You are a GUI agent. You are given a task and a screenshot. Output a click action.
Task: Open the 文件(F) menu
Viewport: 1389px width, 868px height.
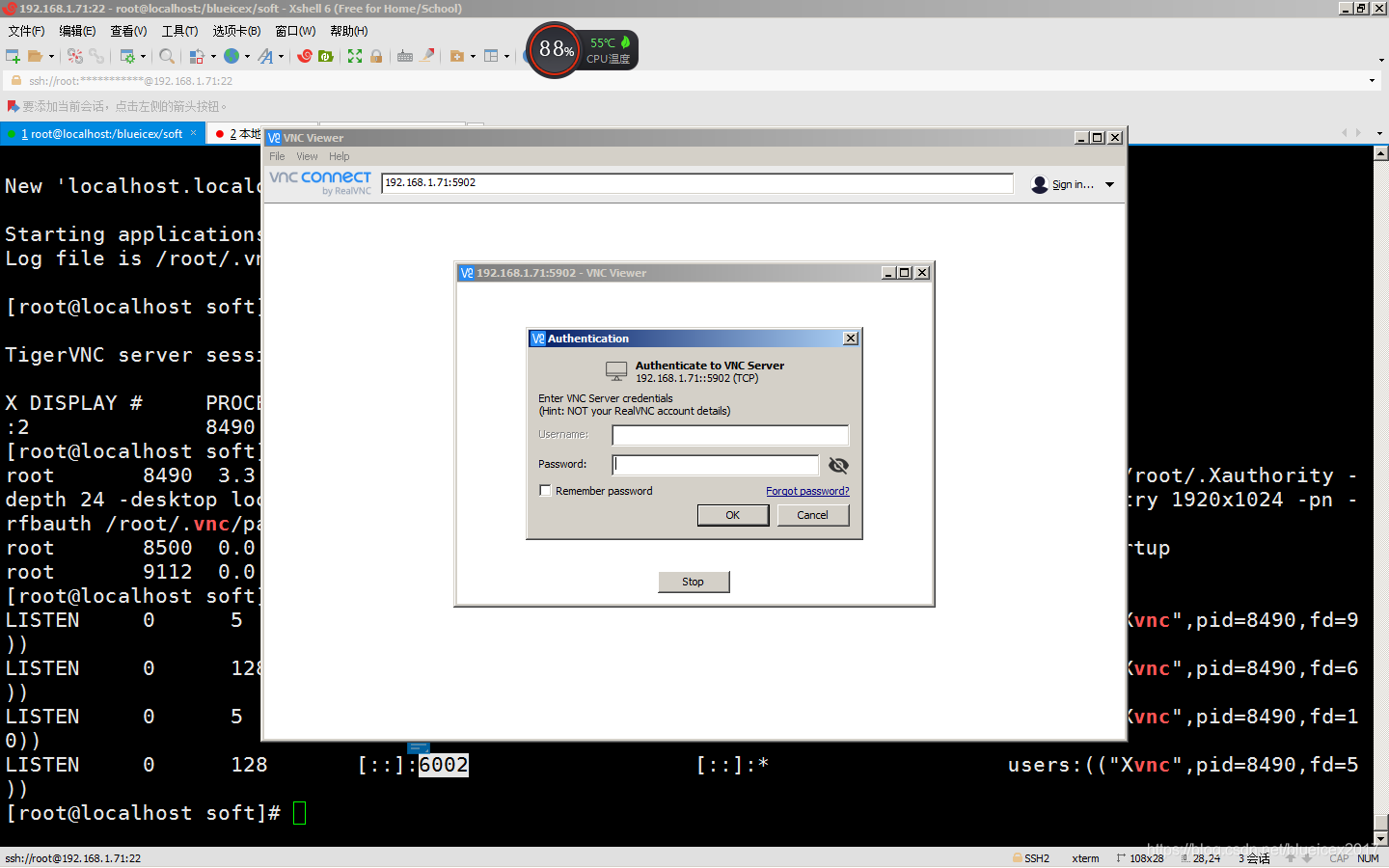click(x=26, y=31)
